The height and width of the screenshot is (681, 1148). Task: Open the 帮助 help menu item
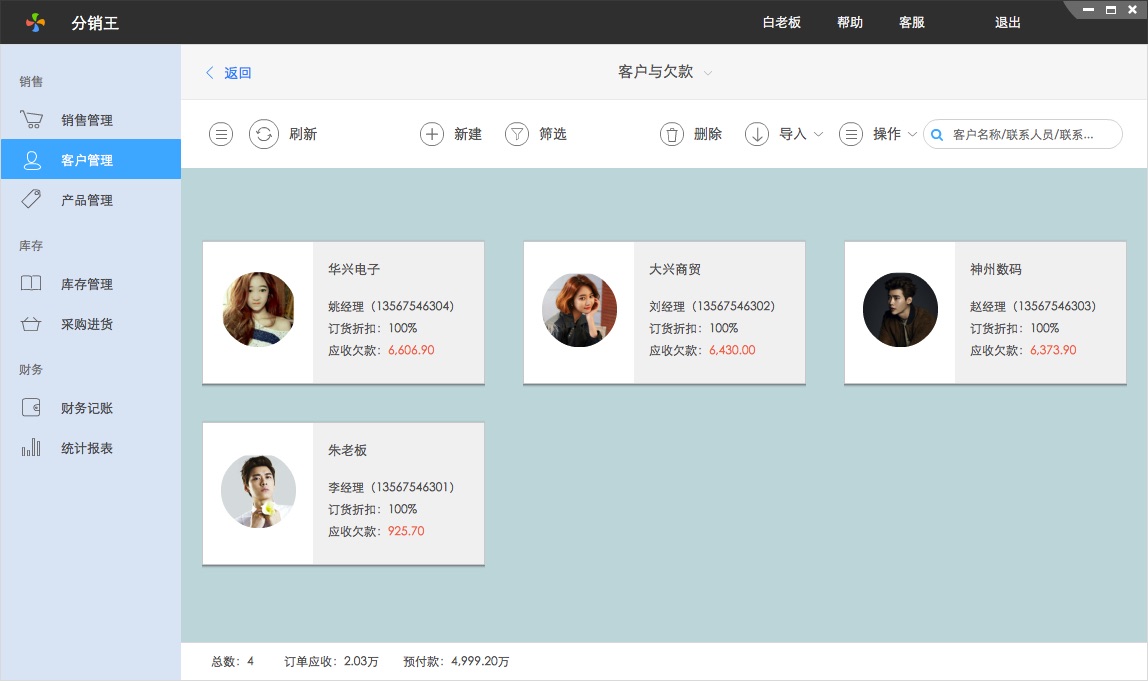pyautogui.click(x=850, y=22)
